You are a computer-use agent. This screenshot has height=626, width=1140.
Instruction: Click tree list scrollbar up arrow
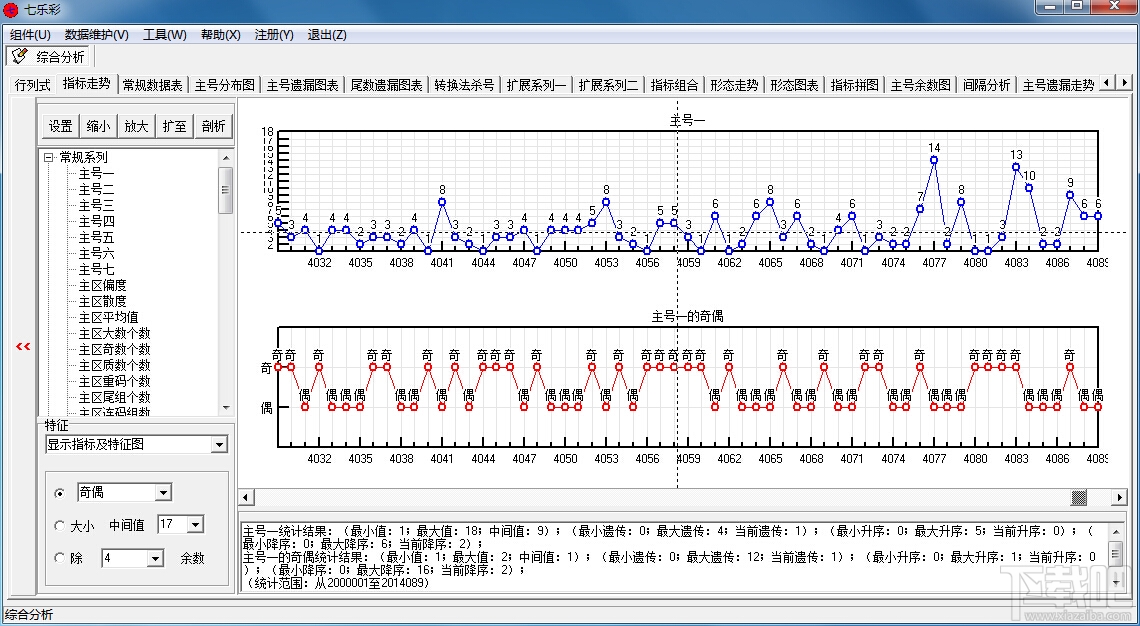click(x=226, y=157)
